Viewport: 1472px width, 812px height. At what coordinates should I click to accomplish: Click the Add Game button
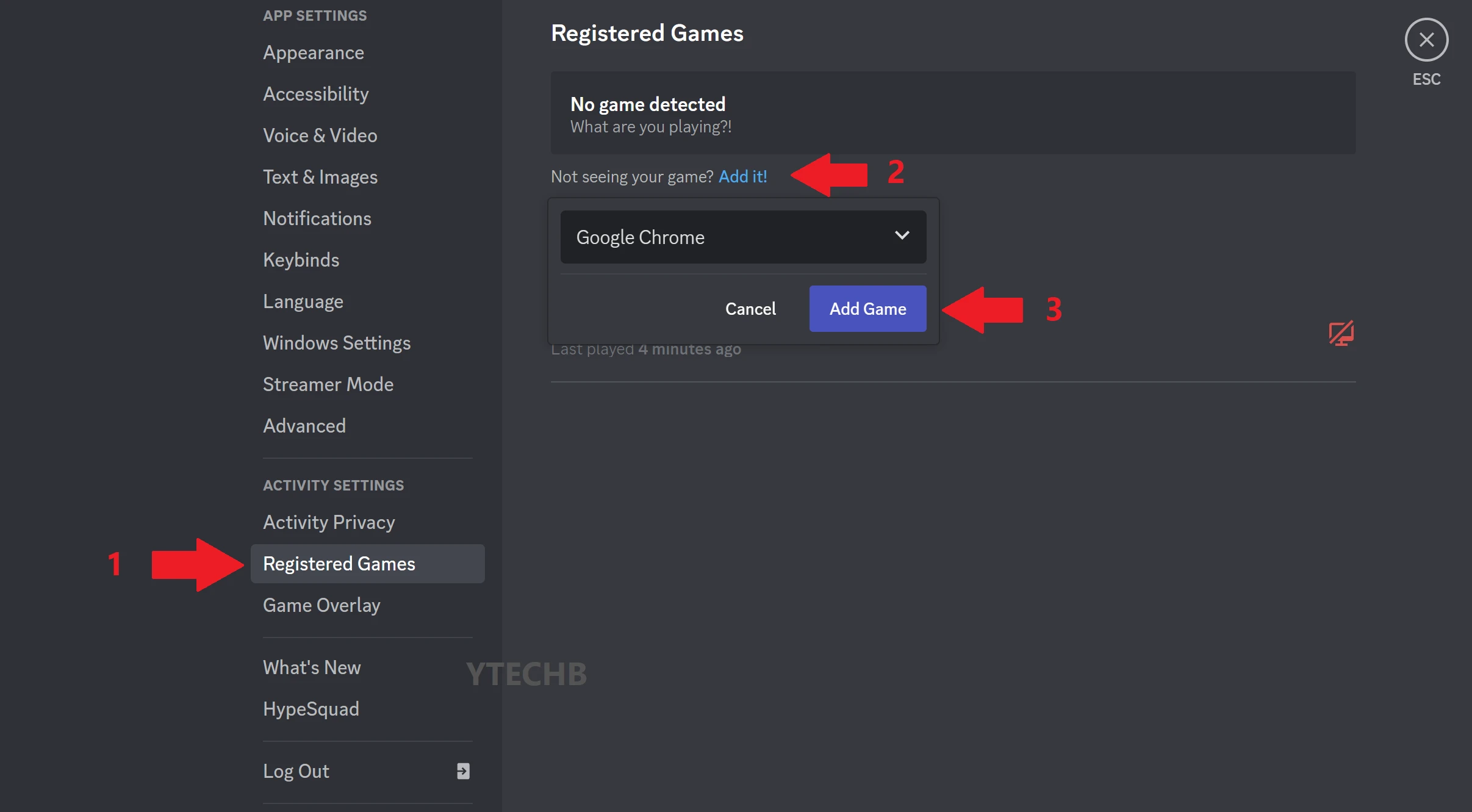coord(867,309)
